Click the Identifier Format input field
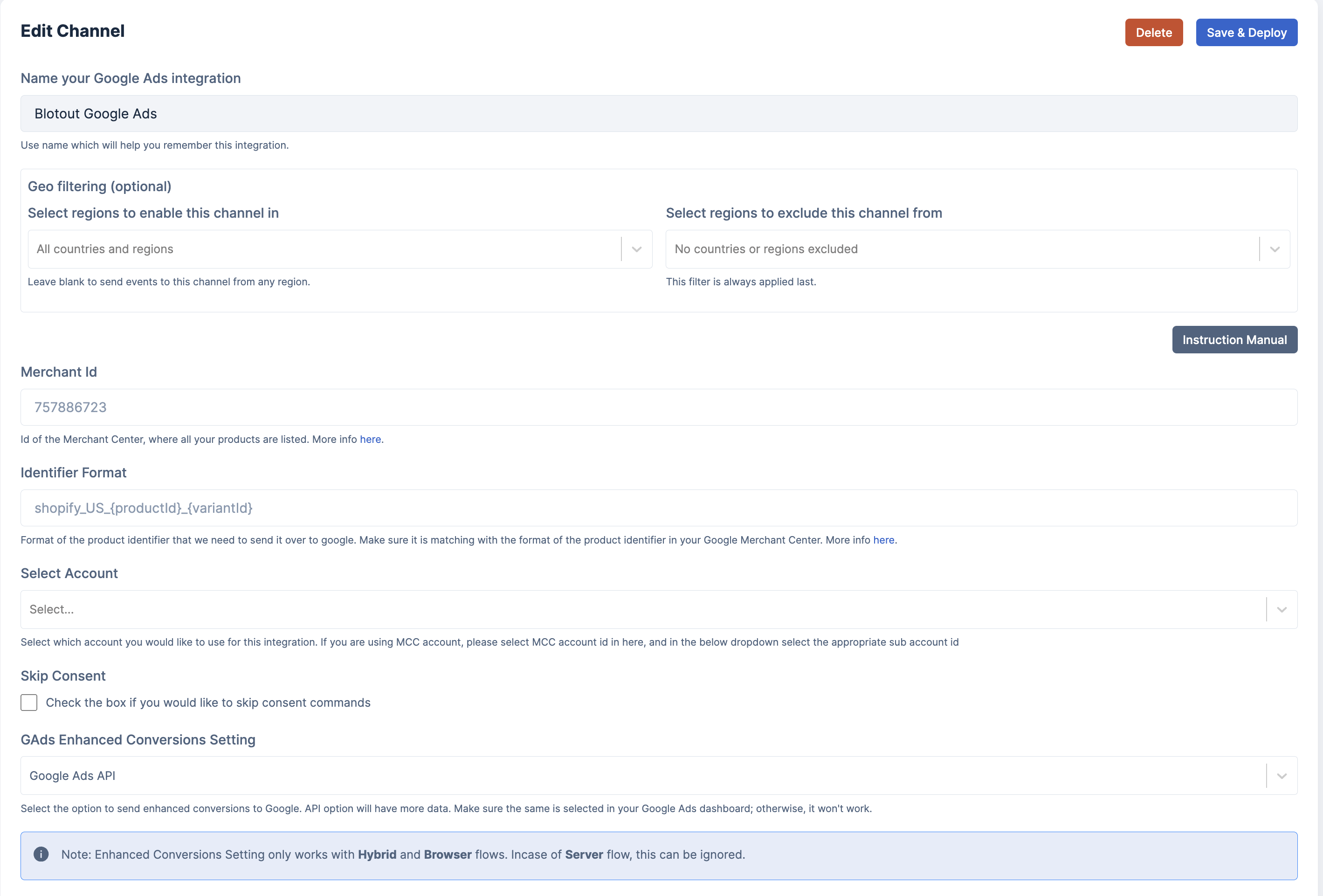 659,508
